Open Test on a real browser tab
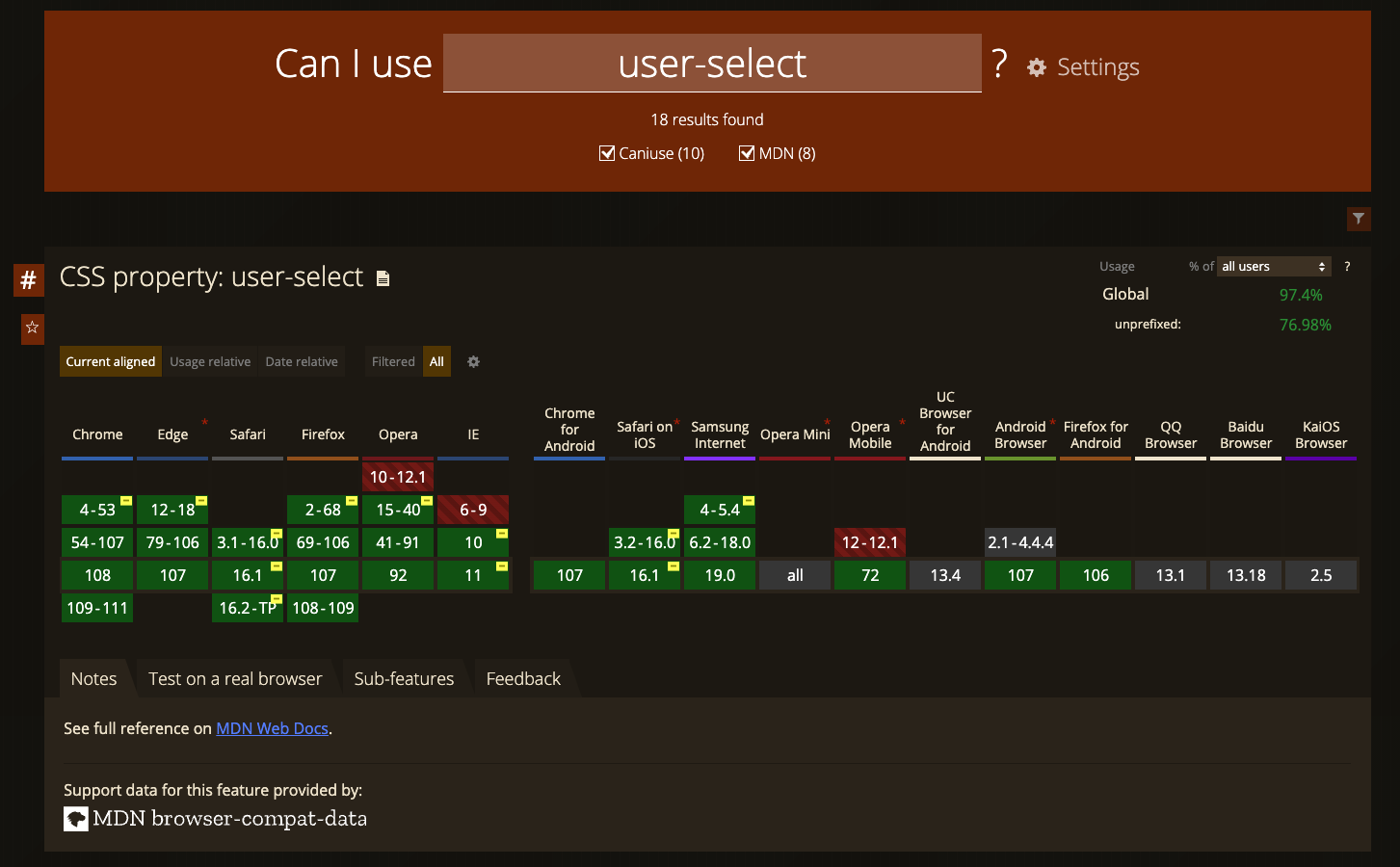The image size is (1400, 867). pyautogui.click(x=235, y=678)
